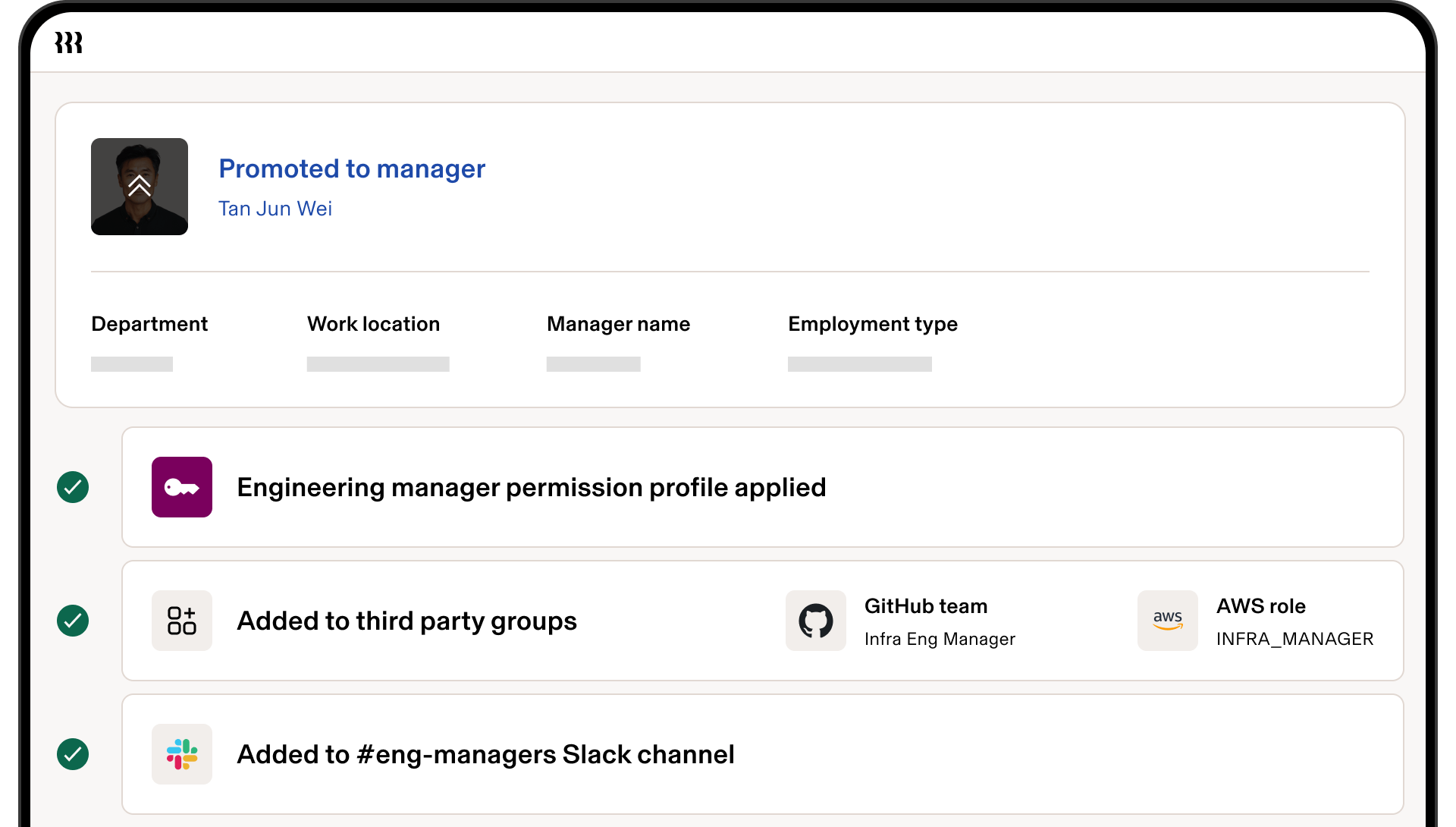This screenshot has width=1456, height=827.
Task: Open the Promoted to manager event
Action: click(352, 168)
